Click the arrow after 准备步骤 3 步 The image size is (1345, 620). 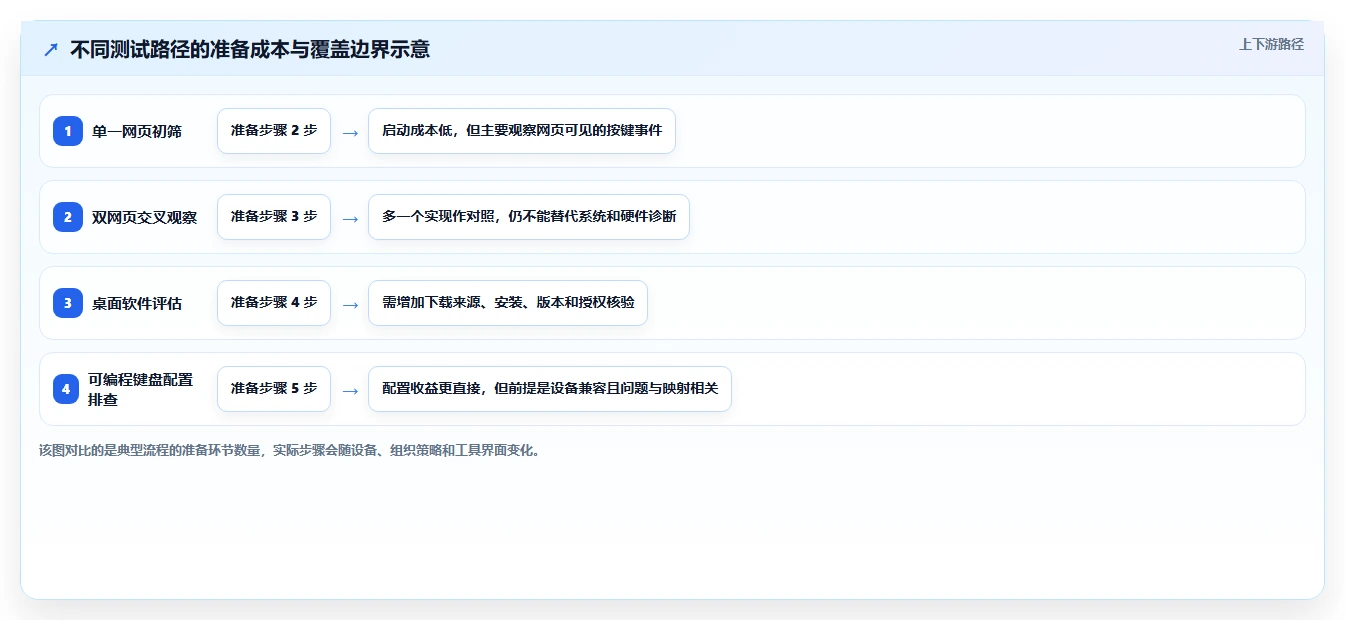coord(350,218)
